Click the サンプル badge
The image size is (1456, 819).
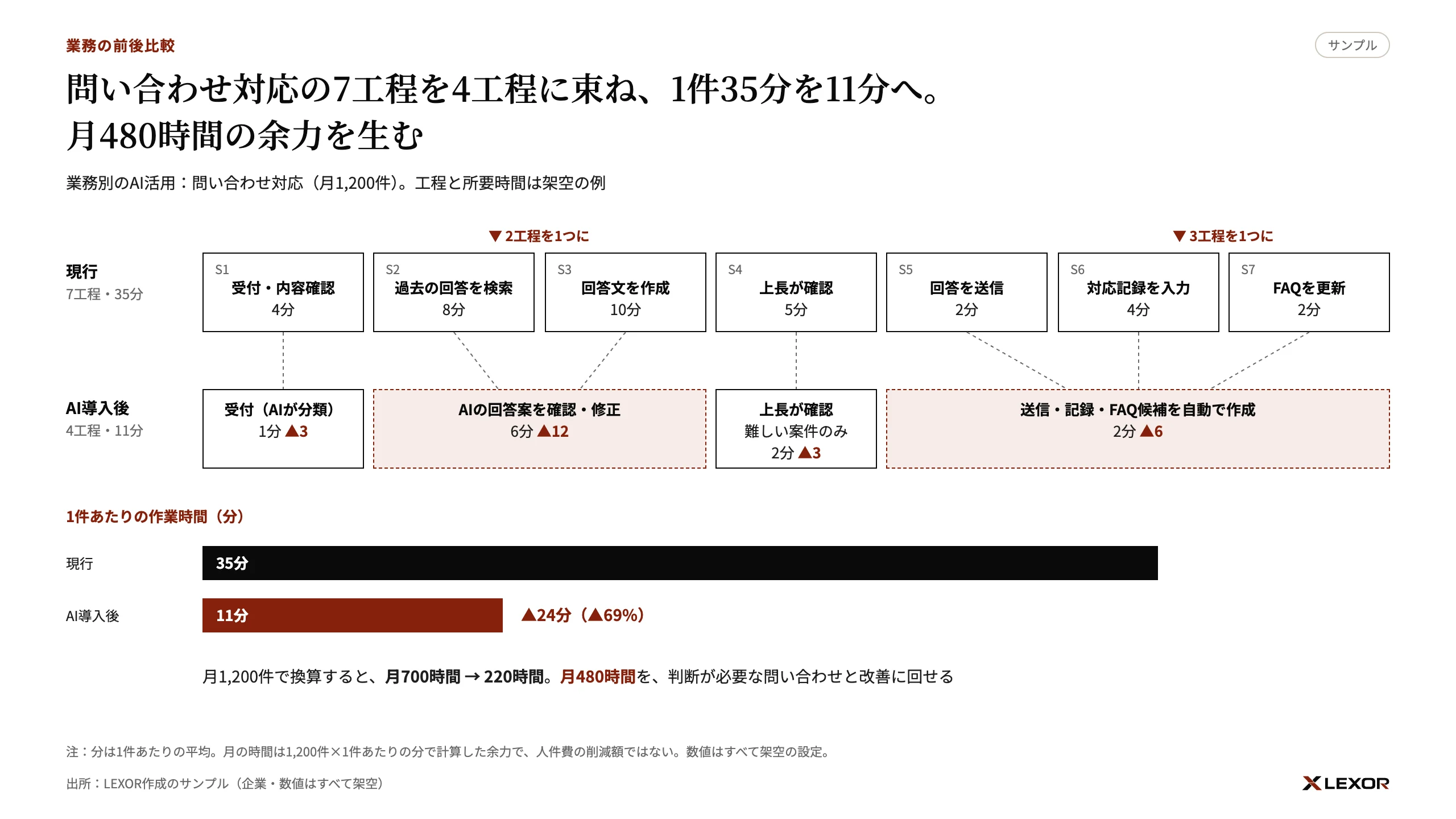coord(1352,45)
